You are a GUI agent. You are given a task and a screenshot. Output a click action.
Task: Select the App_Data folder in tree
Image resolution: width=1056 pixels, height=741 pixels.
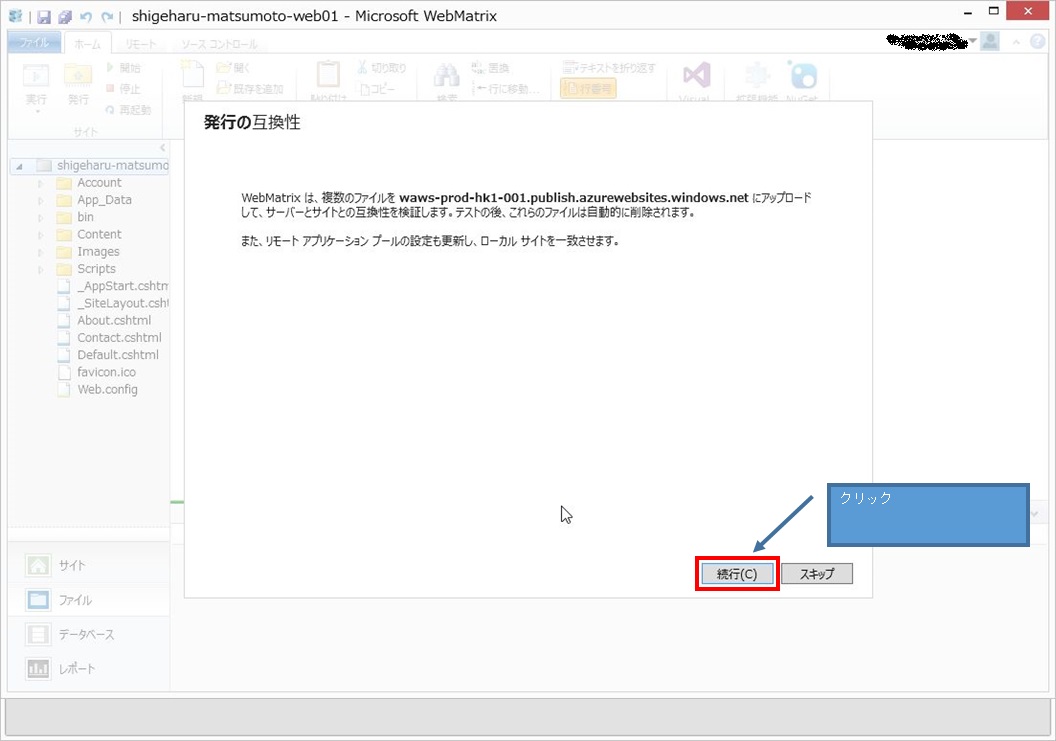94,200
